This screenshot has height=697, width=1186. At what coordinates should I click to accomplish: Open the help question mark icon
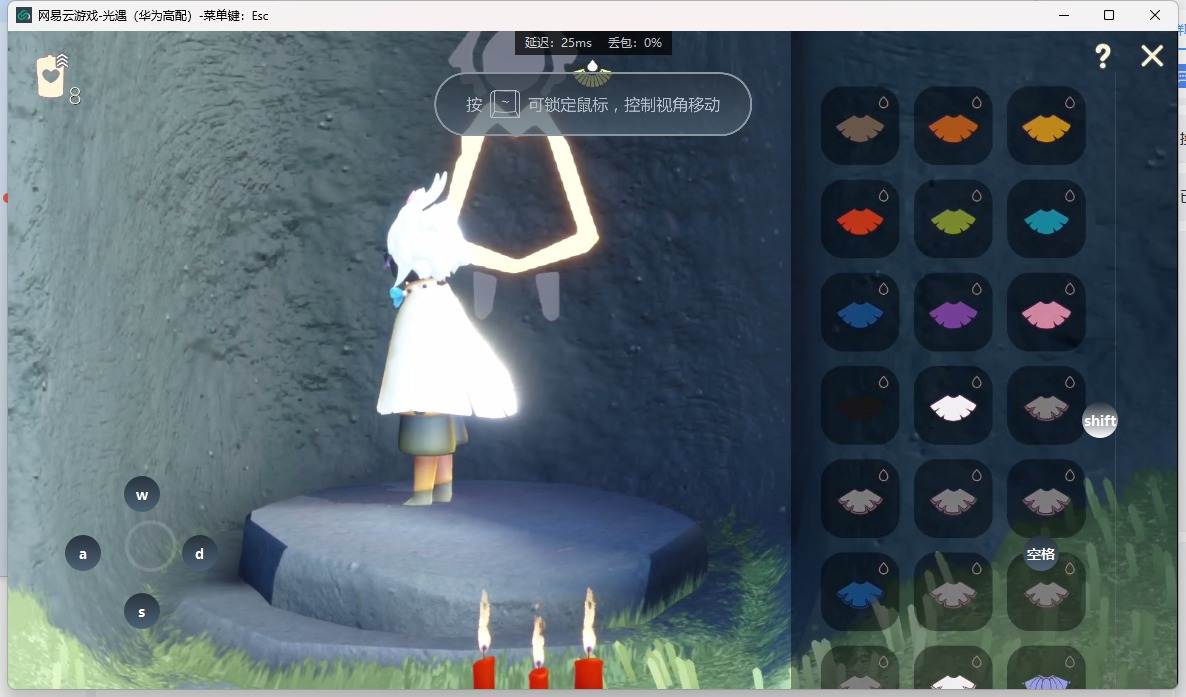coord(1103,56)
